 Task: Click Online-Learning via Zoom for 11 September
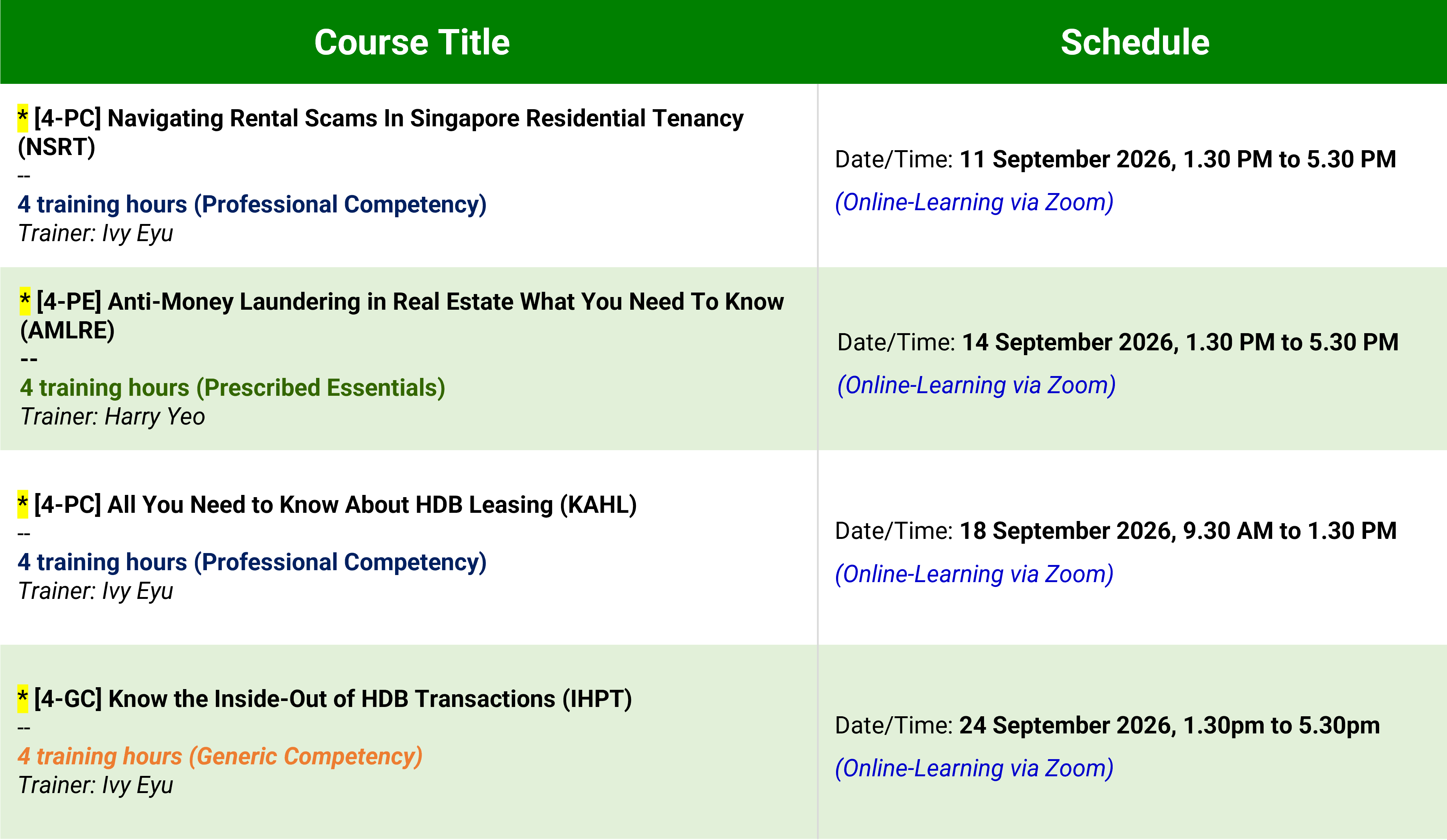click(x=974, y=202)
